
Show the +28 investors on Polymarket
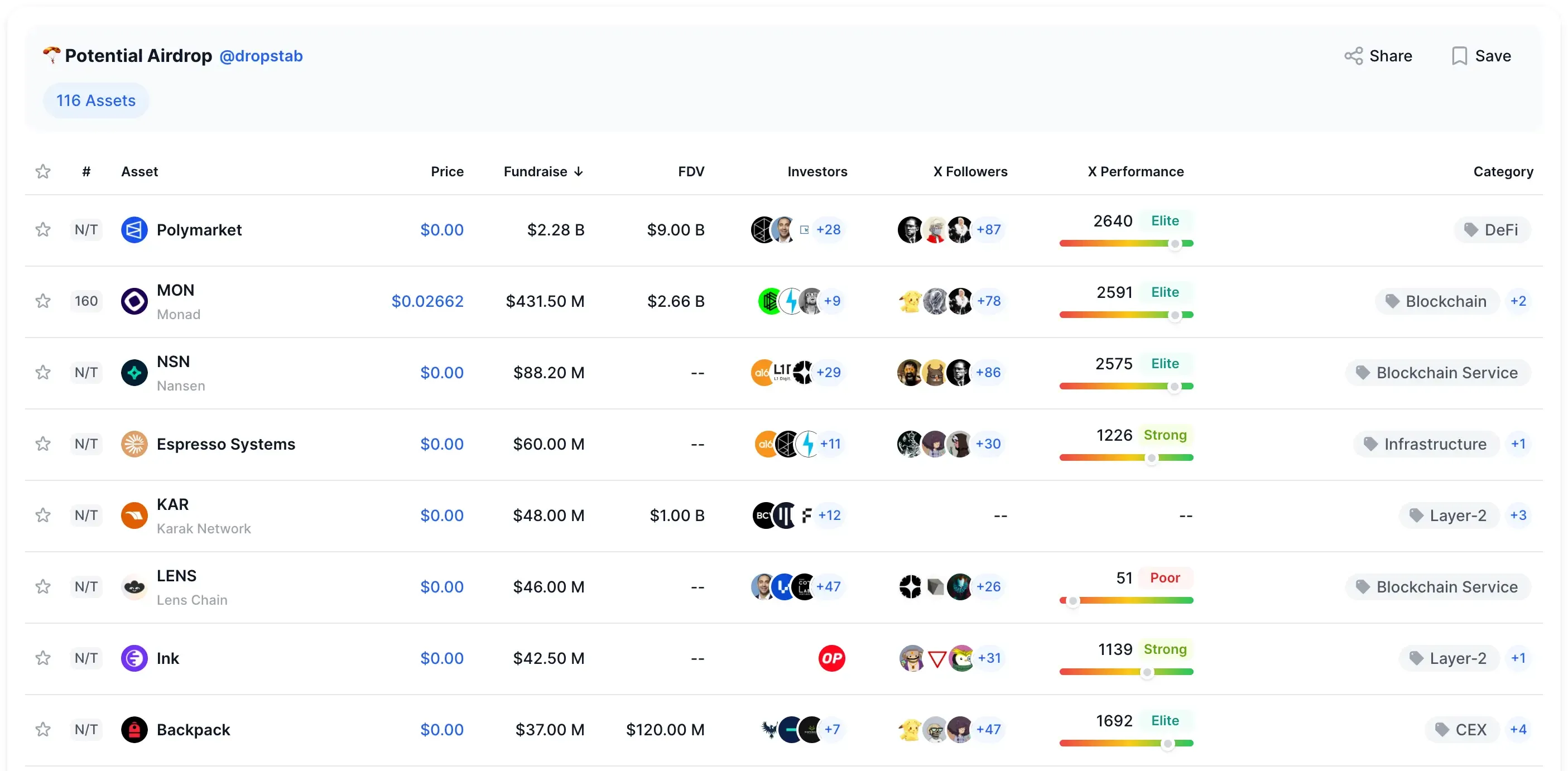pyautogui.click(x=830, y=229)
